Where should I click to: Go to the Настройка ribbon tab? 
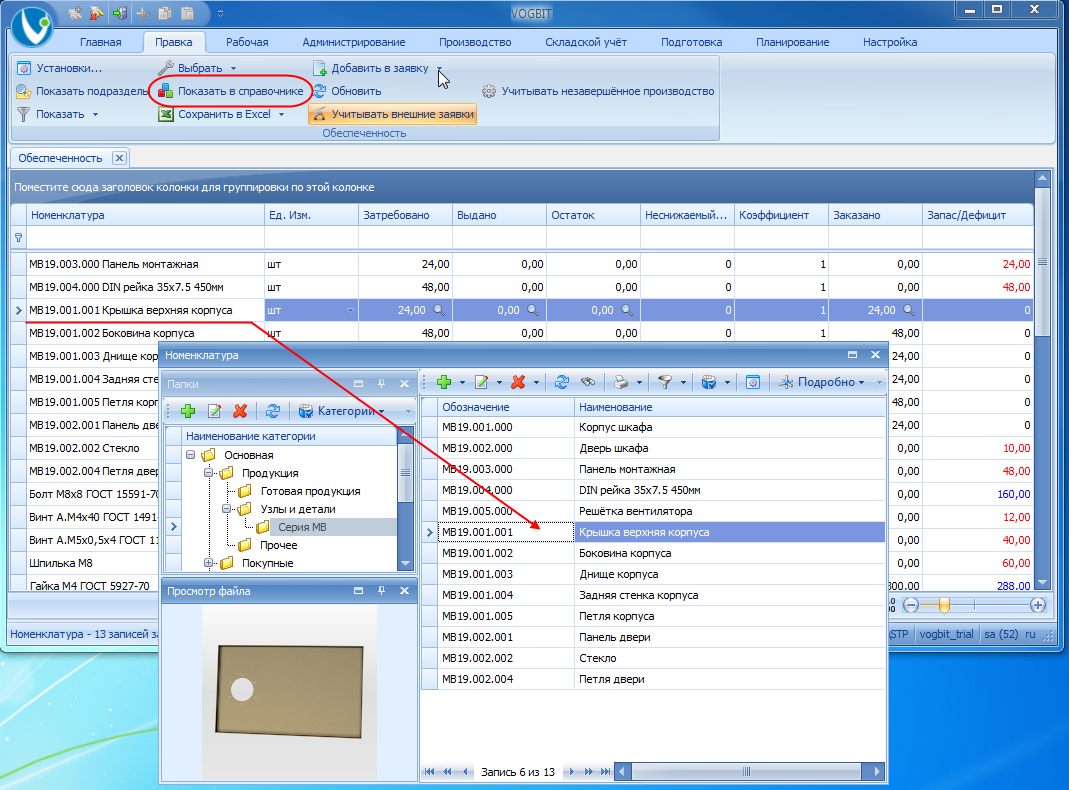coord(890,42)
